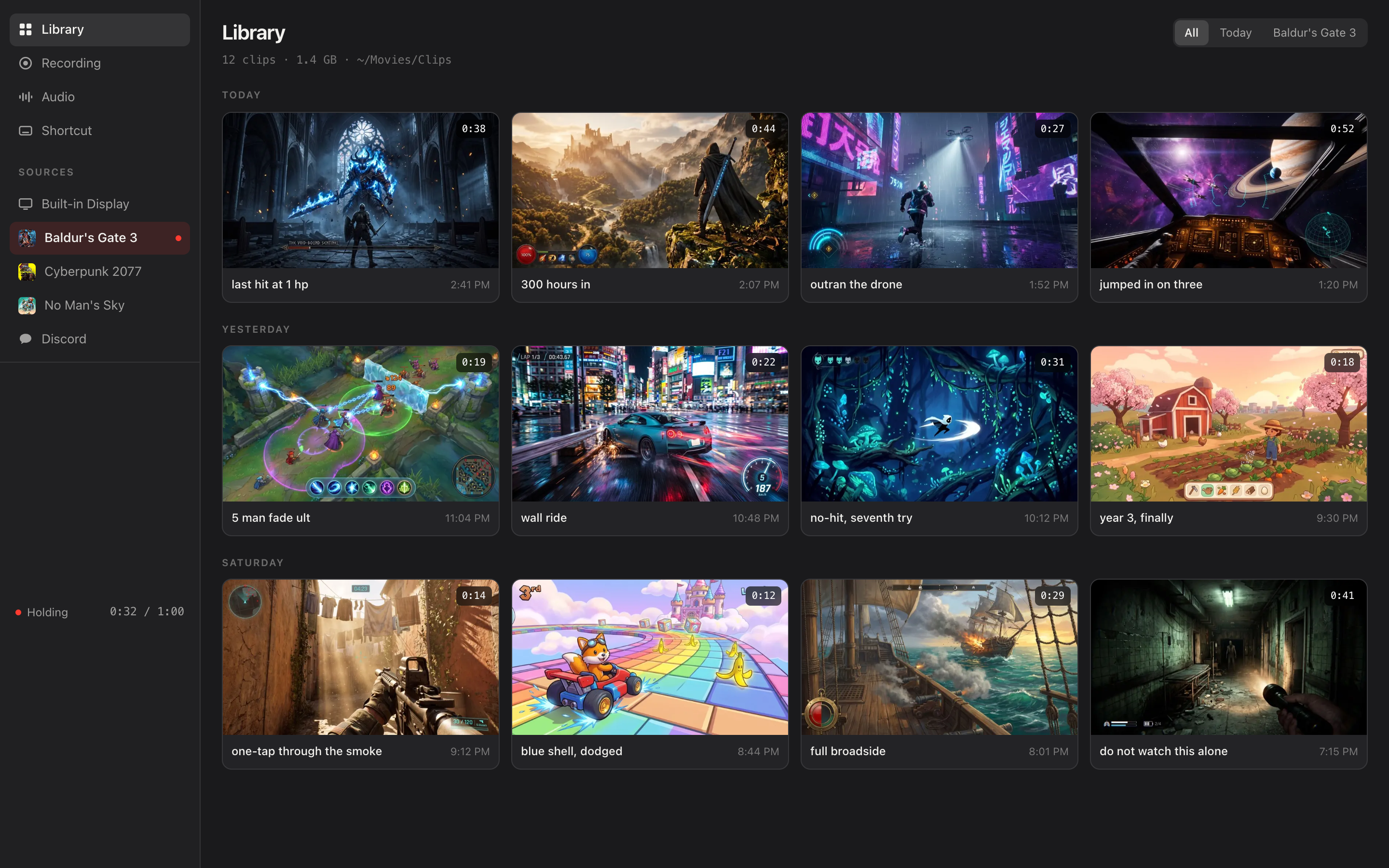Open the 'year 3, finally' clip thumbnail
The image size is (1389, 868).
1228,424
